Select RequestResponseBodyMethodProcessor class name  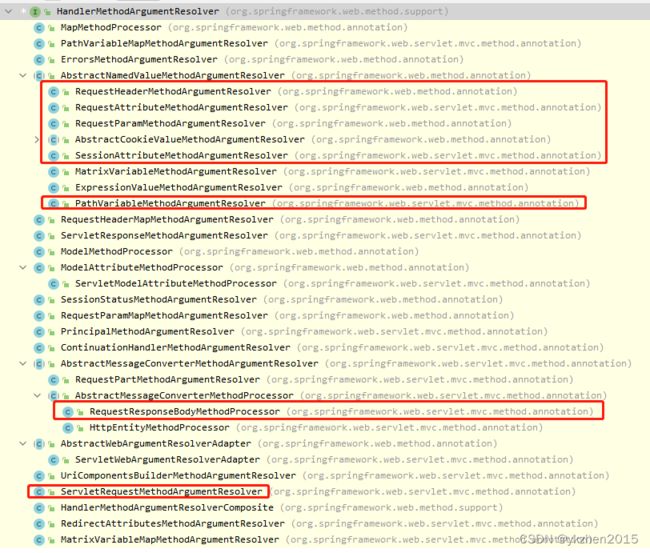(x=185, y=412)
